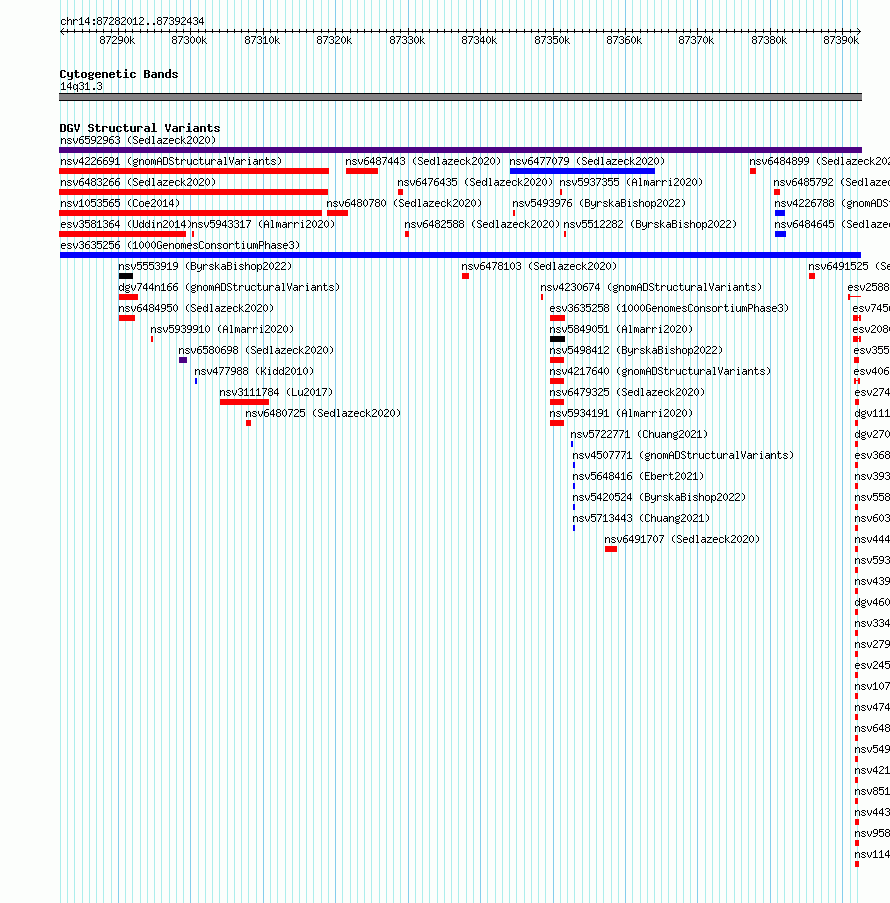Viewport: 890px width, 903px height.
Task: Open nsv6480780 (Sedlazeck2020) label
Action: (x=404, y=203)
